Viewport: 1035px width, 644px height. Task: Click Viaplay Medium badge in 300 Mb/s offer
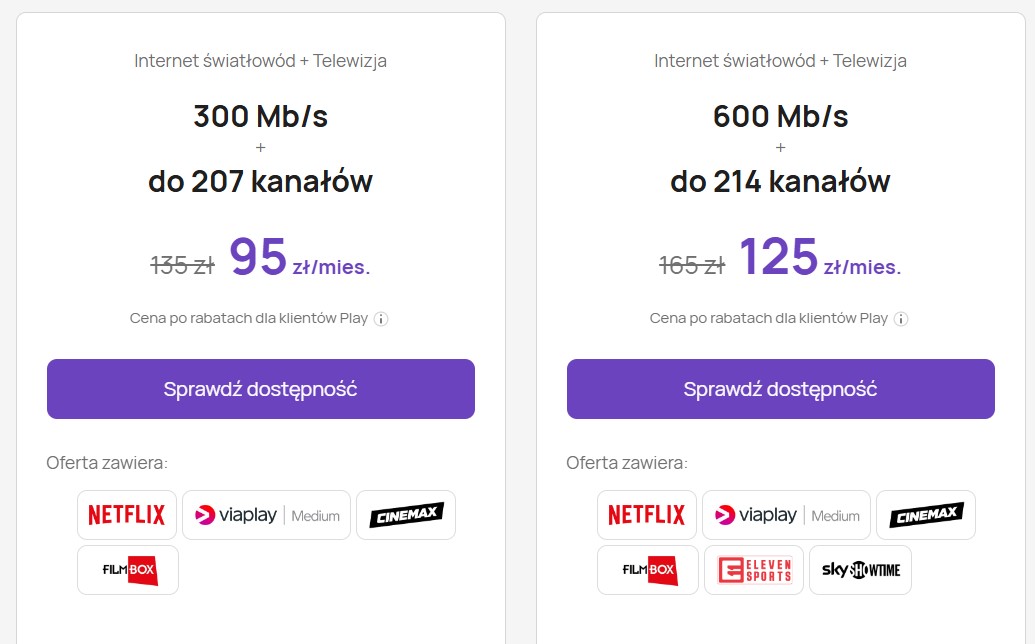pos(267,515)
